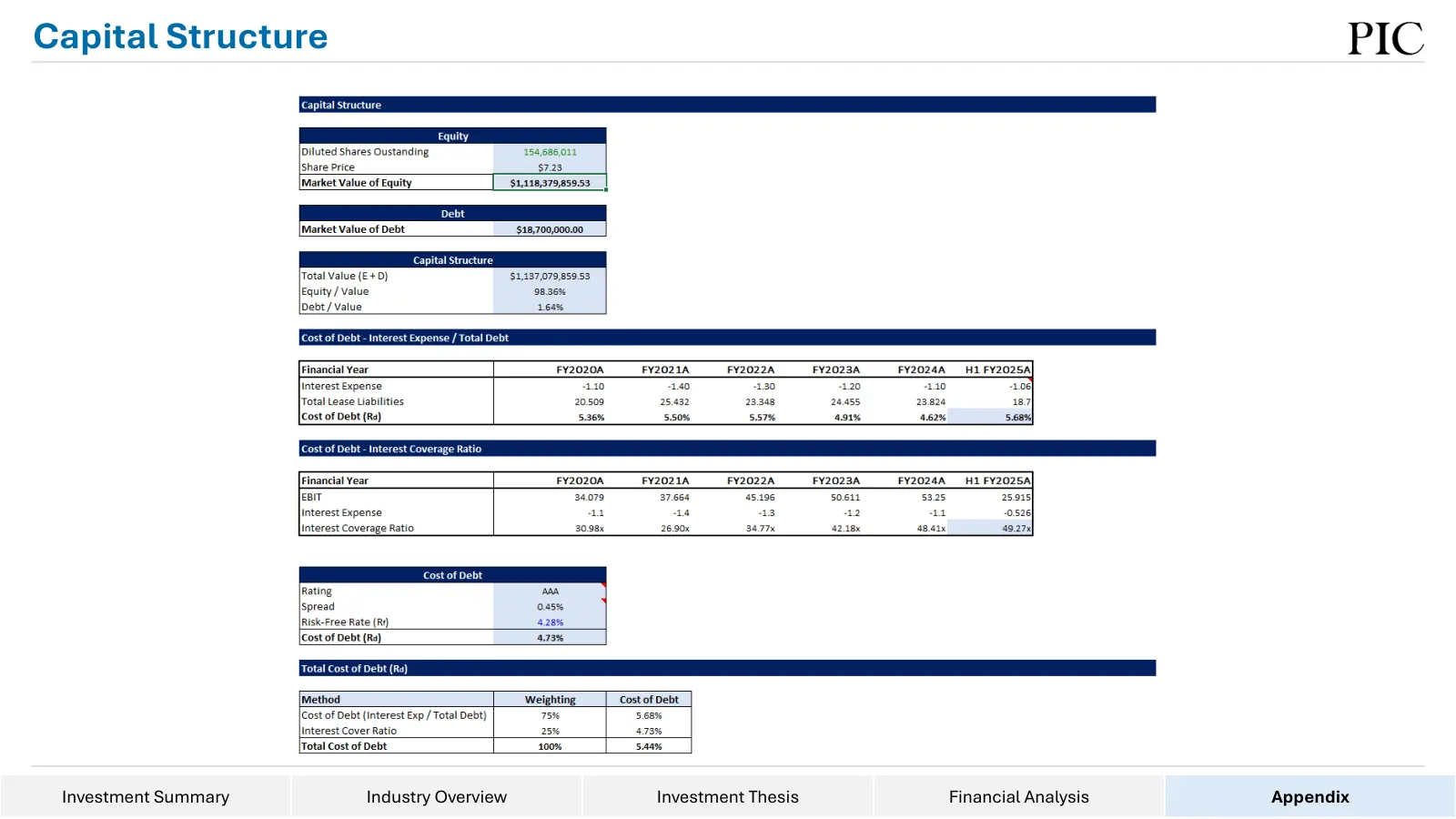Click the Equity table header
The image size is (1456, 819).
(452, 136)
